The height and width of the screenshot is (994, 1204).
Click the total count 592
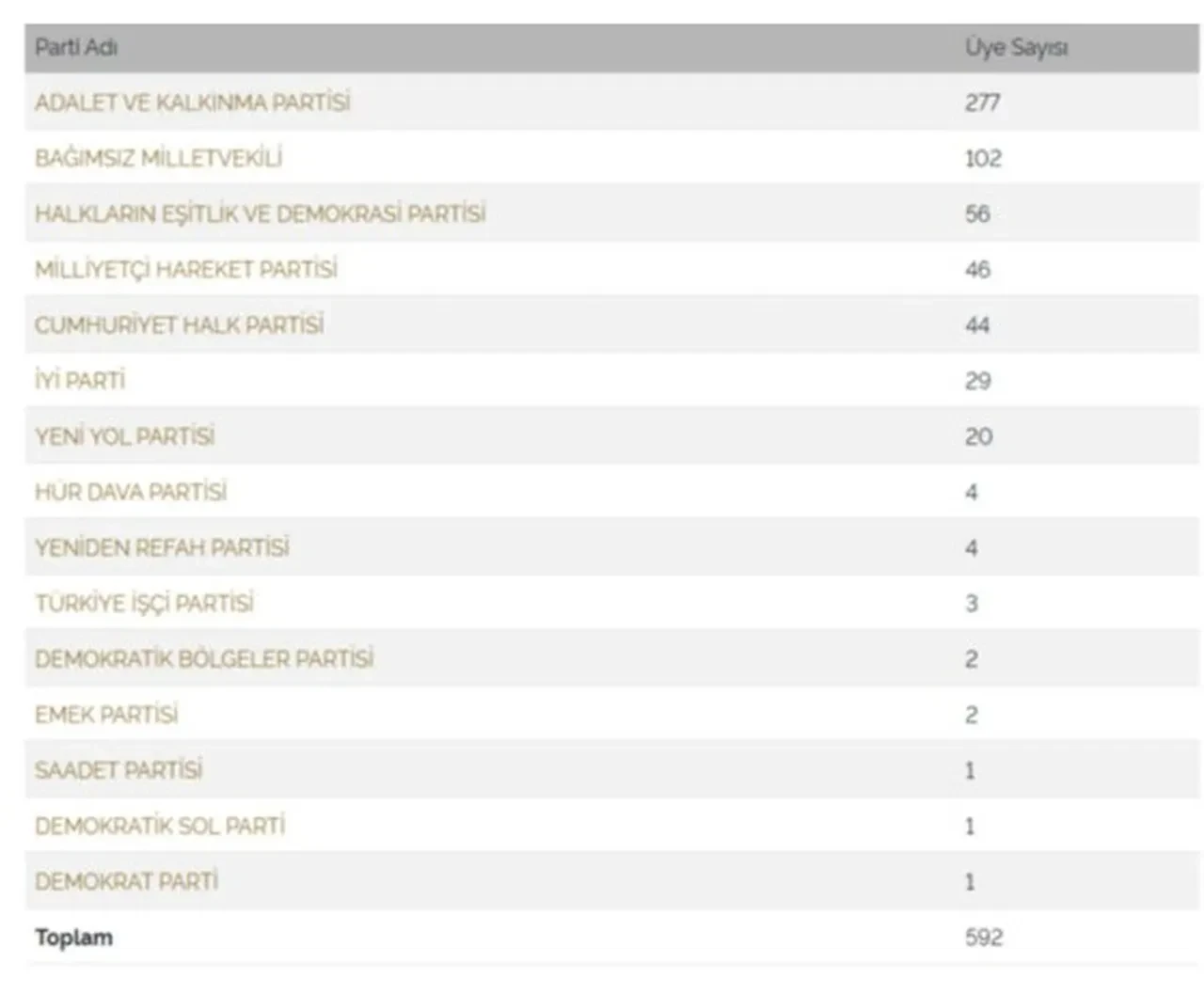[x=984, y=937]
